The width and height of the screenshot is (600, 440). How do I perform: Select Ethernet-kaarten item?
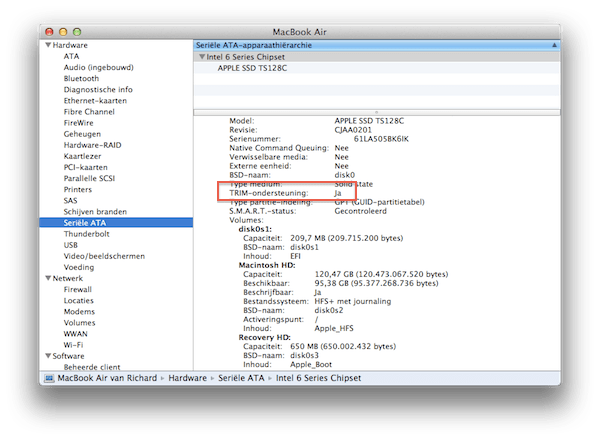point(95,101)
